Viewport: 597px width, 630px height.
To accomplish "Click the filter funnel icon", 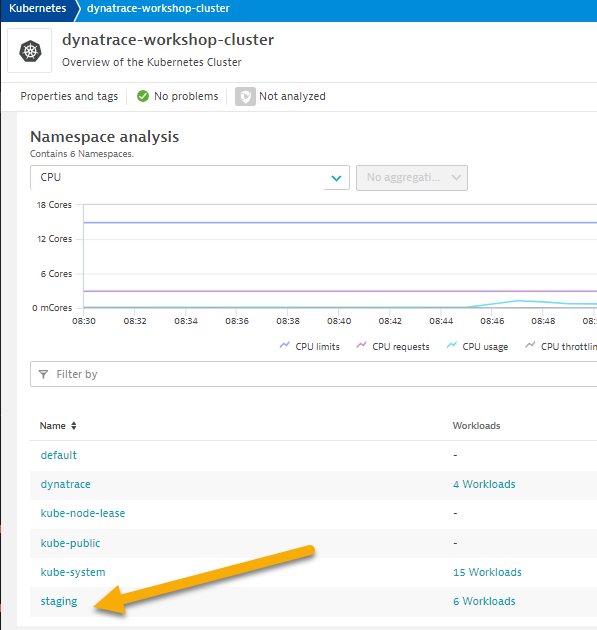I will (43, 374).
